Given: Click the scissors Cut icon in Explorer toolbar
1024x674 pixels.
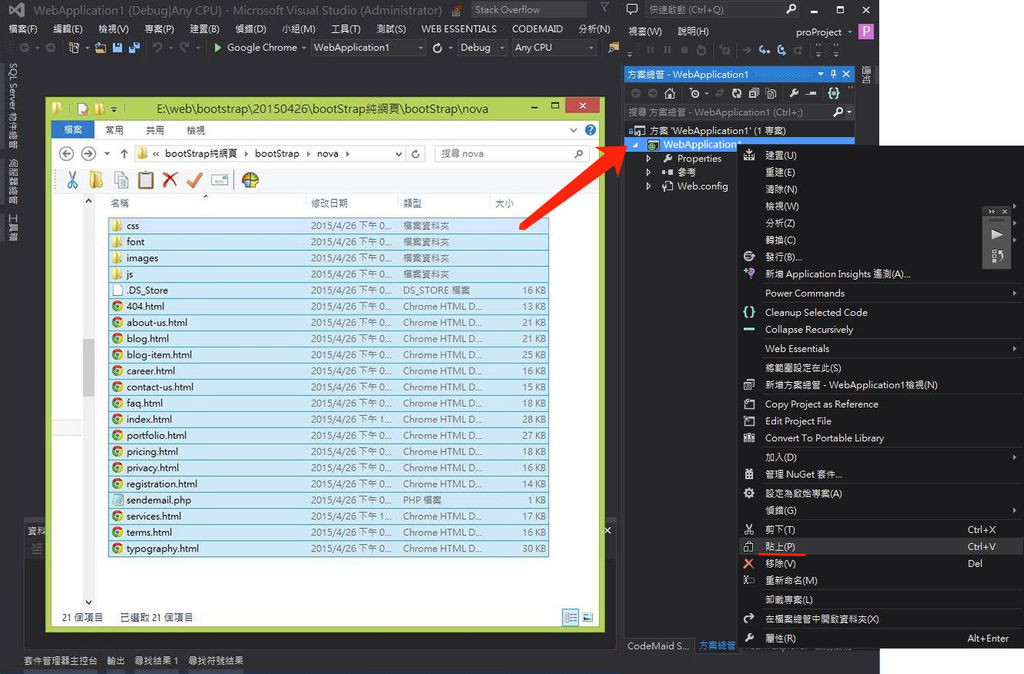Looking at the screenshot, I should (x=72, y=180).
